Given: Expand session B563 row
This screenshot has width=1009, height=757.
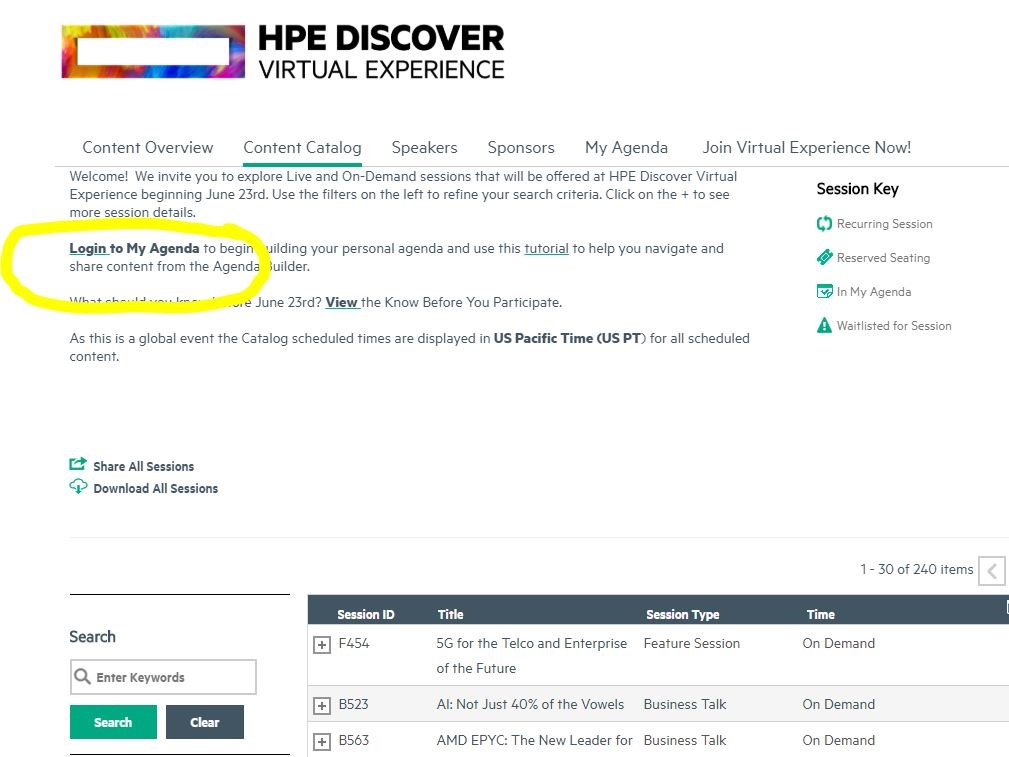Looking at the screenshot, I should tap(322, 742).
